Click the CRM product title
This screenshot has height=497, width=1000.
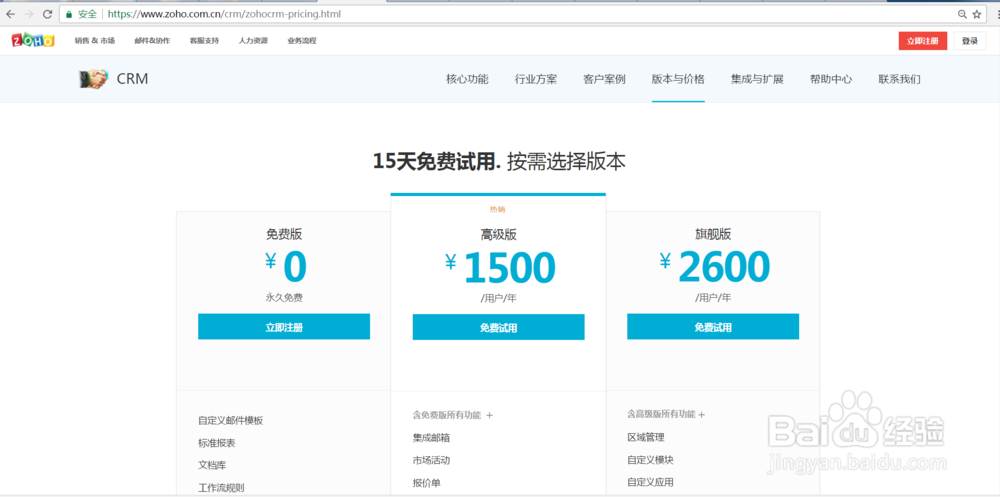133,79
